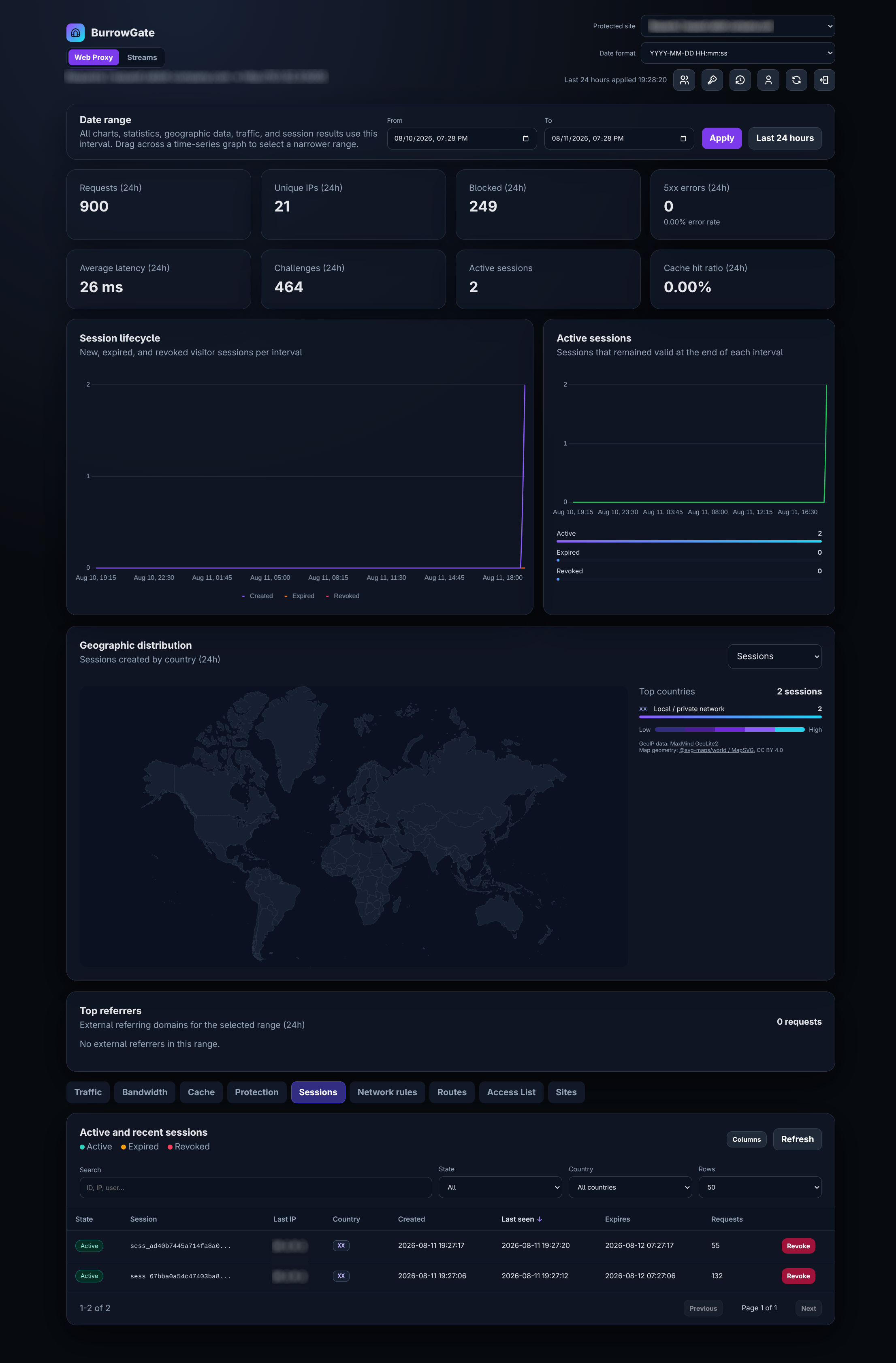Sort by the Last IP column header
Viewport: 896px width, 1363px height.
click(x=284, y=1219)
